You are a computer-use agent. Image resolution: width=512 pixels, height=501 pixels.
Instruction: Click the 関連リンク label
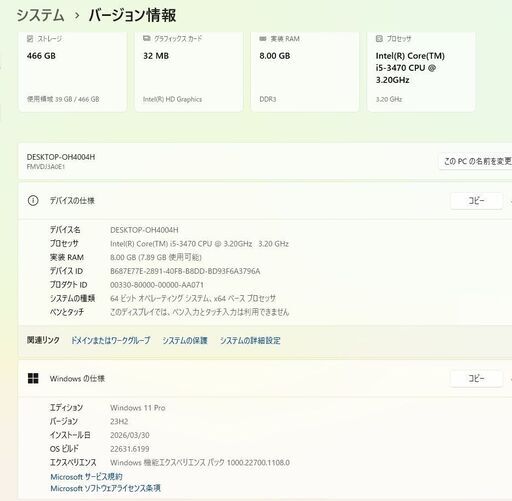point(43,340)
